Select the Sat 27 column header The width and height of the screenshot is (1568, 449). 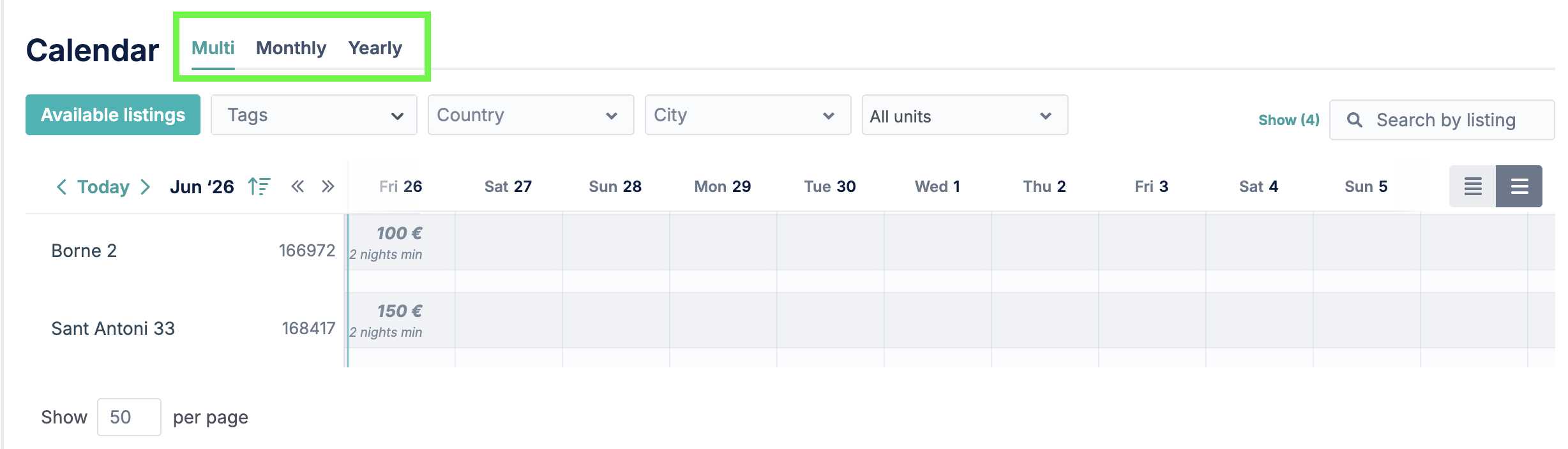pos(508,186)
